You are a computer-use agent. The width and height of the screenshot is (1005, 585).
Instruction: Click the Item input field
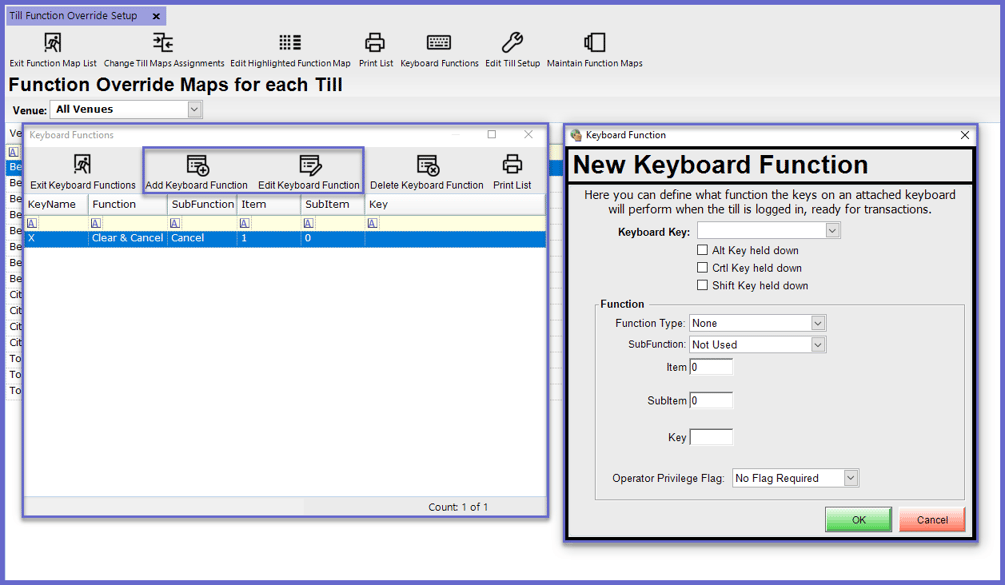(711, 367)
